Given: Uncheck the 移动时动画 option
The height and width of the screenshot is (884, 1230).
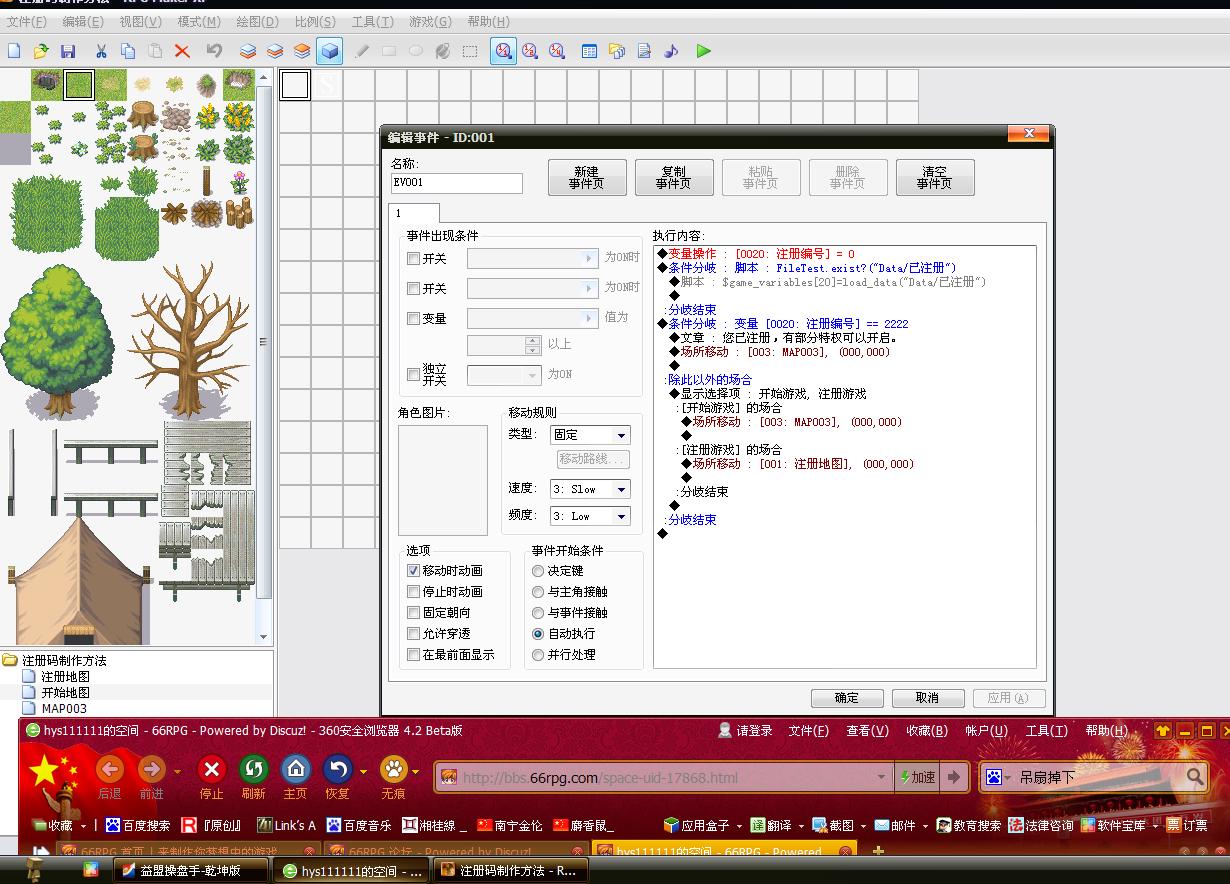Looking at the screenshot, I should tap(413, 571).
